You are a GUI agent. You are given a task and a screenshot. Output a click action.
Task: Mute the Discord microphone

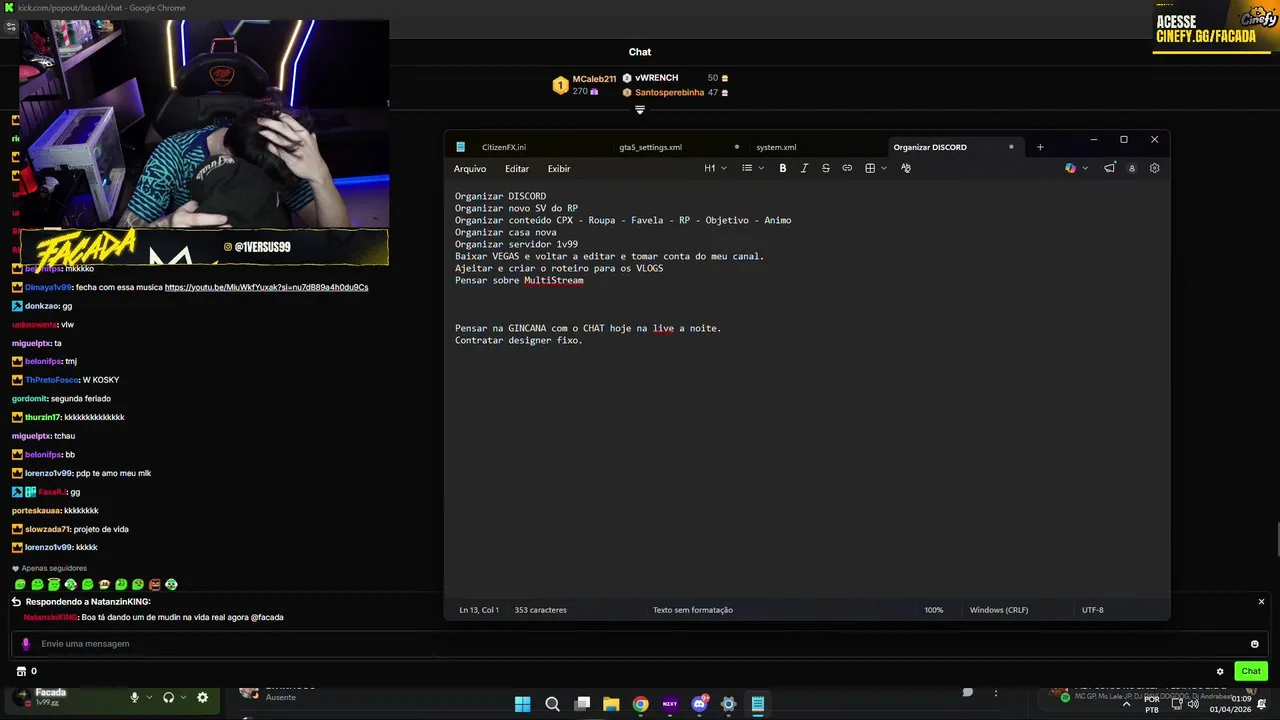pos(134,697)
